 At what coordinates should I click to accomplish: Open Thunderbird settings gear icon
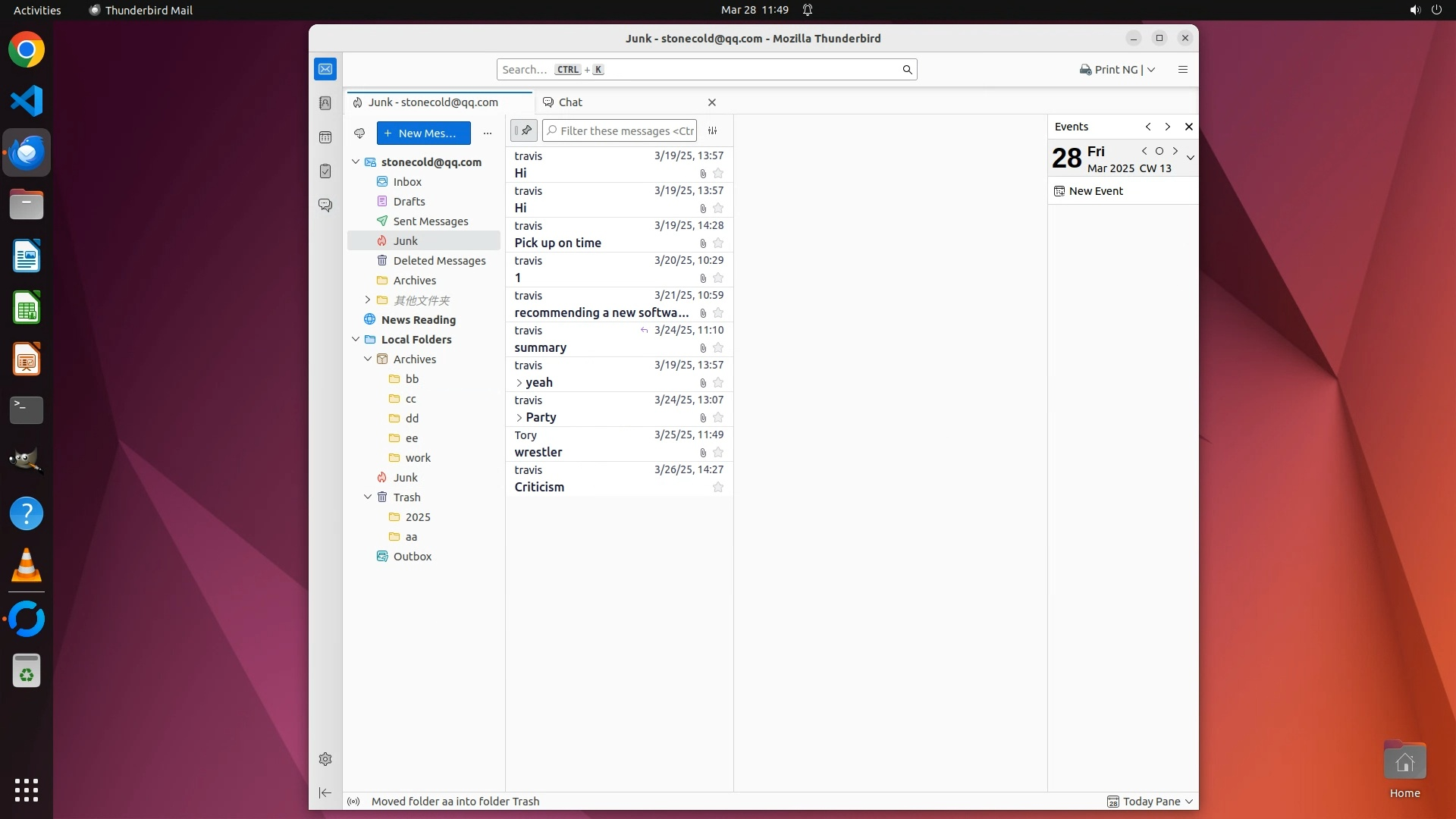(325, 759)
